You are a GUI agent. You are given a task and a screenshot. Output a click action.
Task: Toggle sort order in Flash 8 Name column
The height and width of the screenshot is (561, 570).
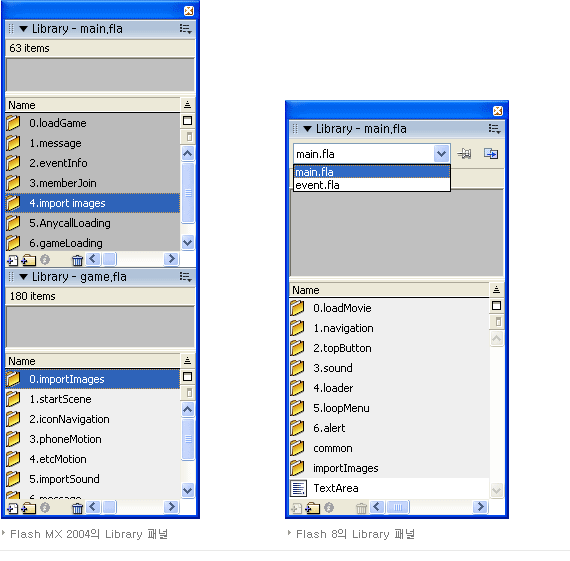pos(496,290)
